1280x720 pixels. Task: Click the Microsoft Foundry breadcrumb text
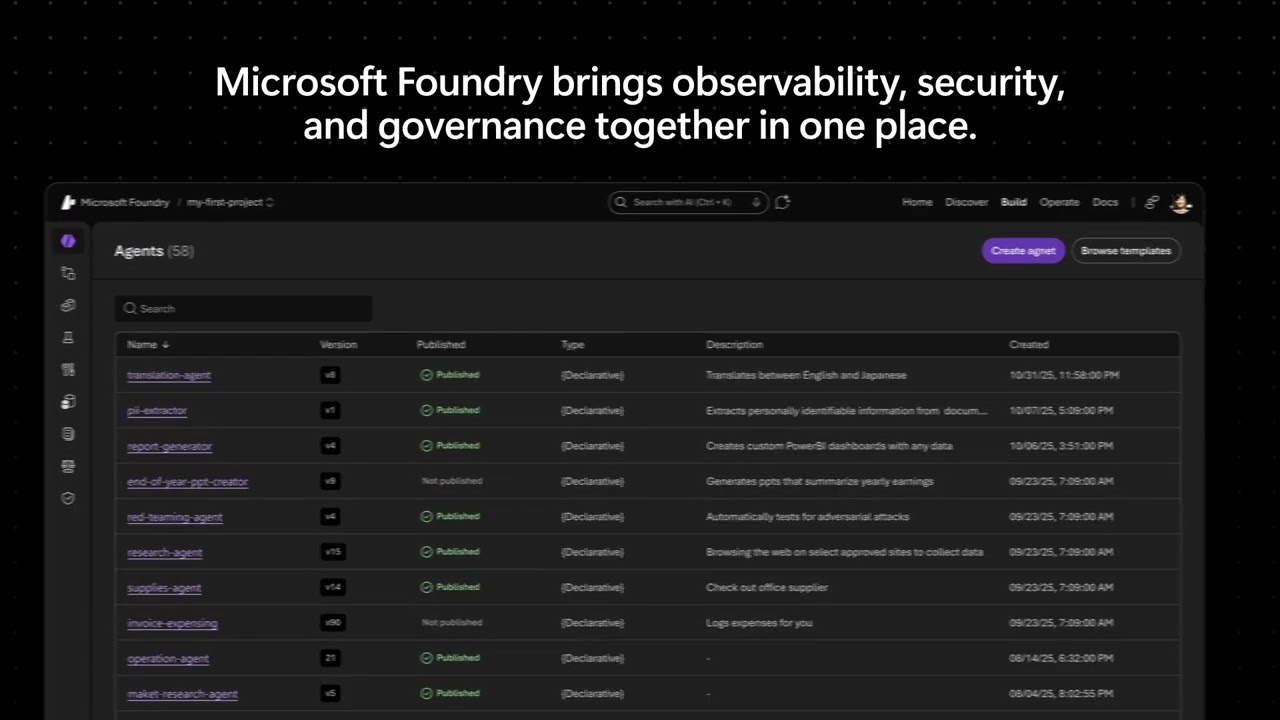[x=125, y=202]
